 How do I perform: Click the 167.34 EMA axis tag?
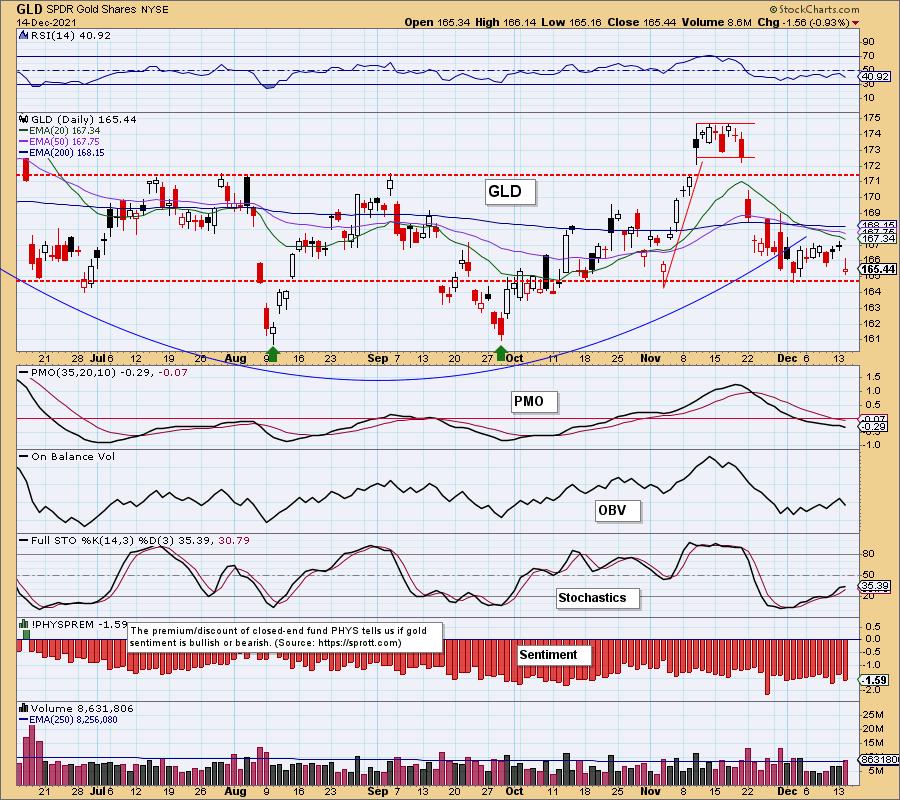click(x=878, y=238)
